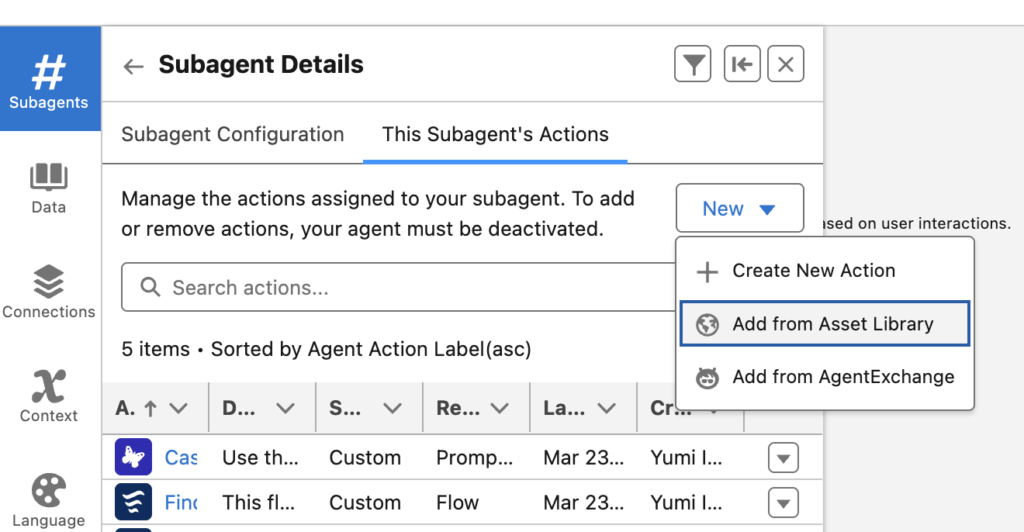Image resolution: width=1024 pixels, height=532 pixels.
Task: Choose Add from Asset Library
Action: (x=825, y=324)
